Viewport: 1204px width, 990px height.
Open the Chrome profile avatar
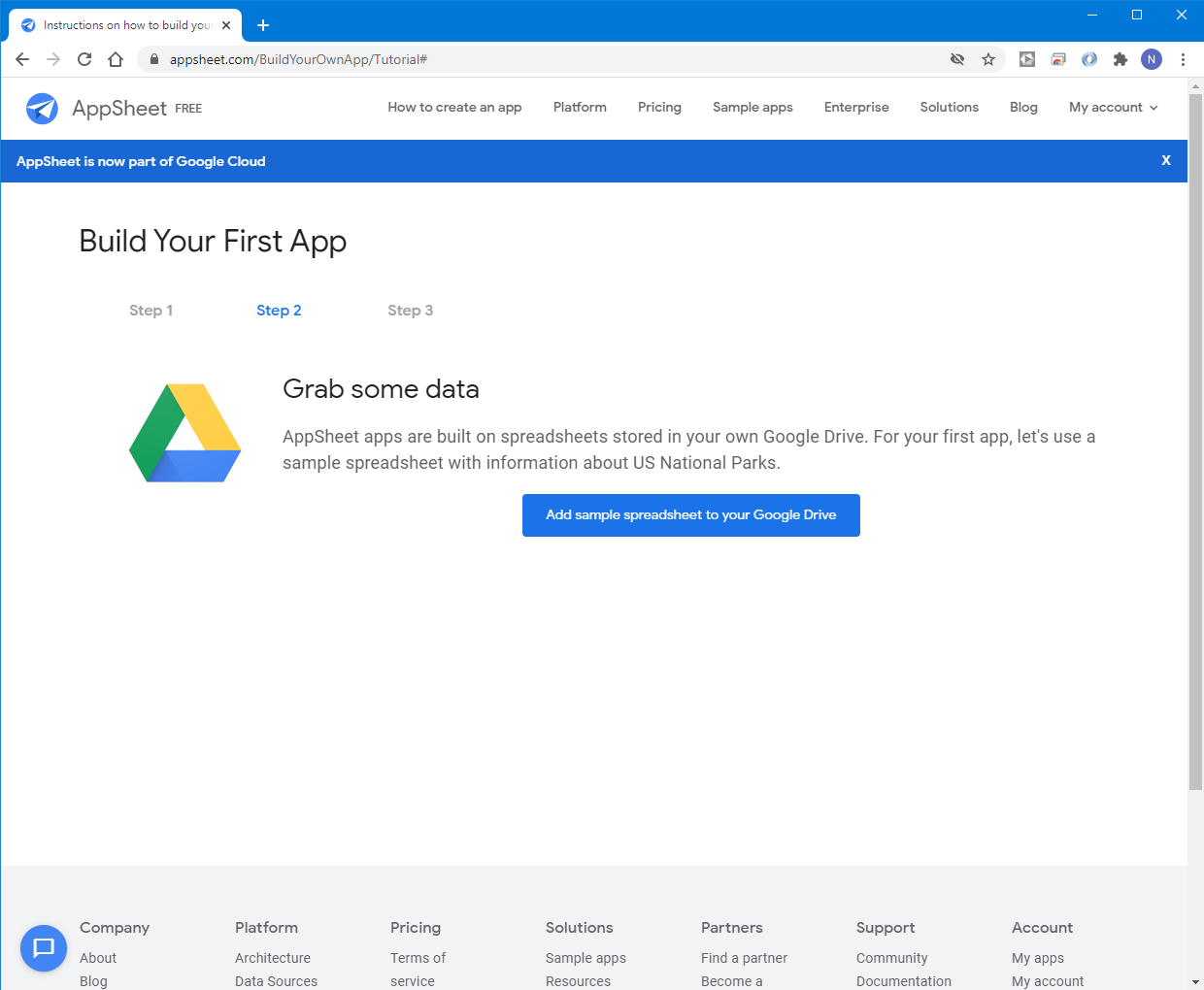[x=1151, y=59]
